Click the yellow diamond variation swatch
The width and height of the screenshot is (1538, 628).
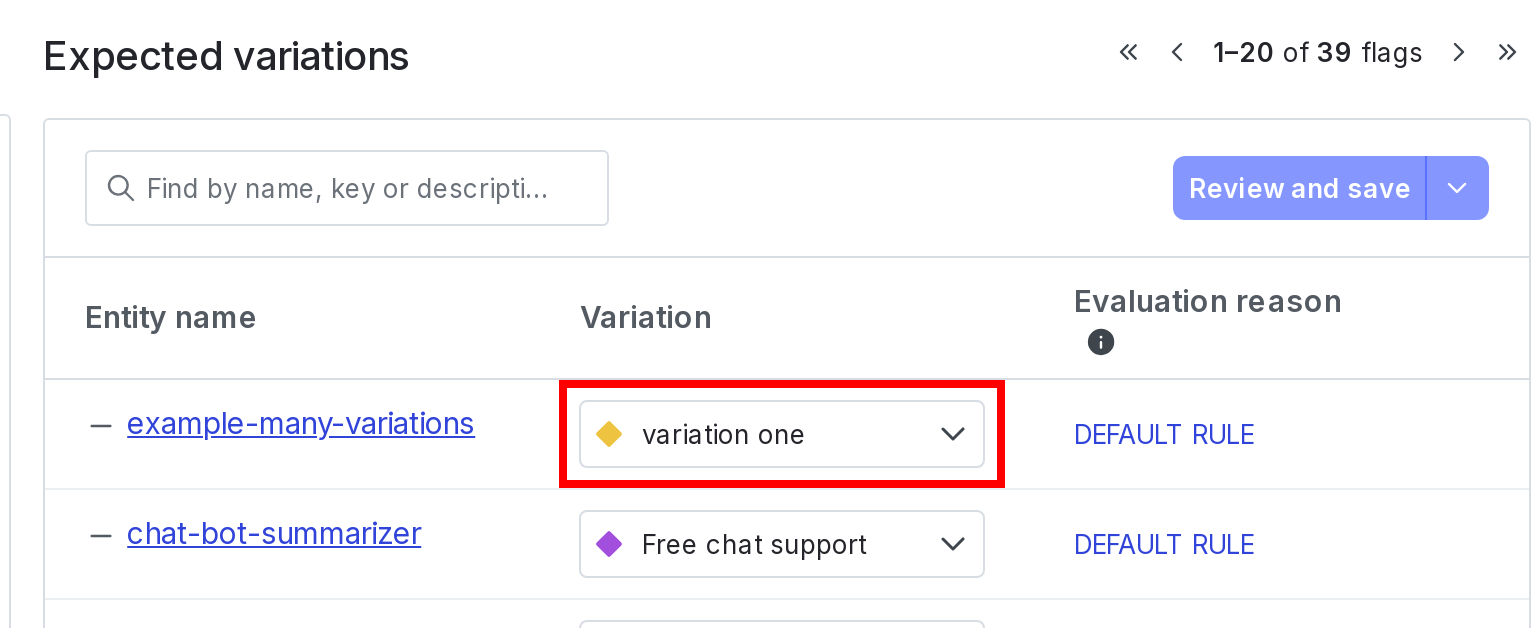tap(609, 434)
